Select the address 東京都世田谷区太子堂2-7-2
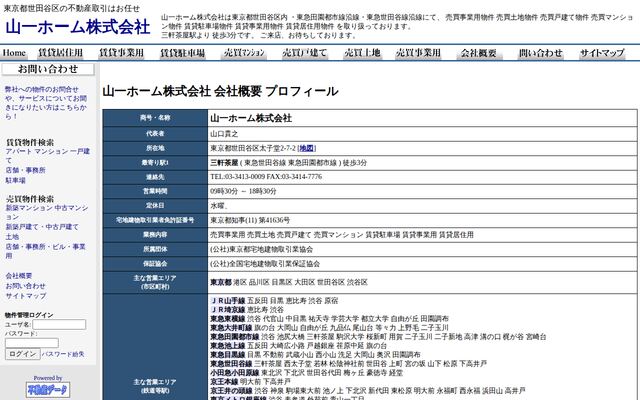640x400 pixels. click(253, 148)
